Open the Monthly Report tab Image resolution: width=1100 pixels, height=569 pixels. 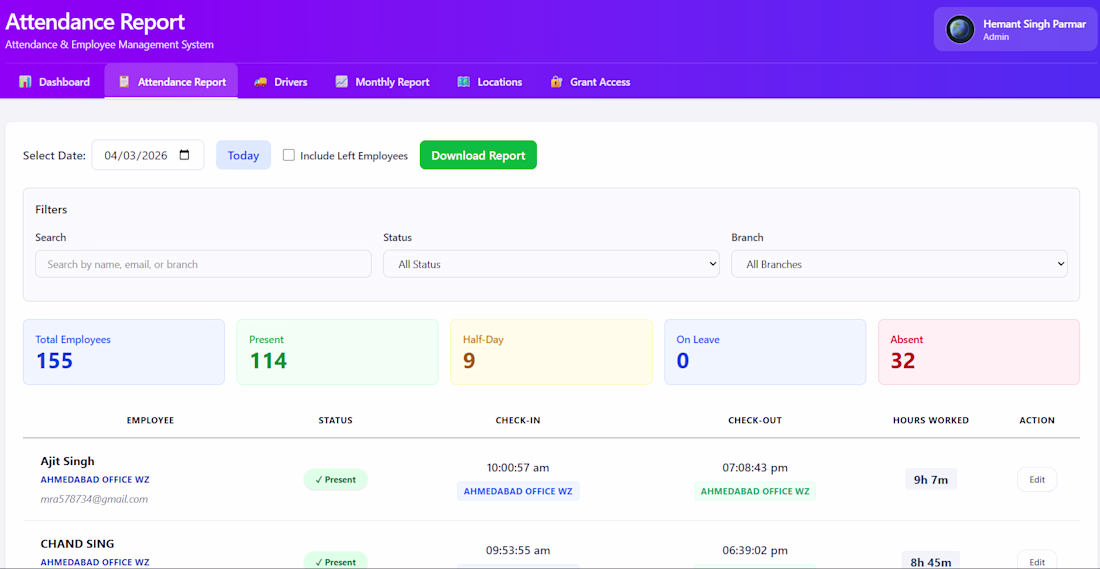(382, 82)
